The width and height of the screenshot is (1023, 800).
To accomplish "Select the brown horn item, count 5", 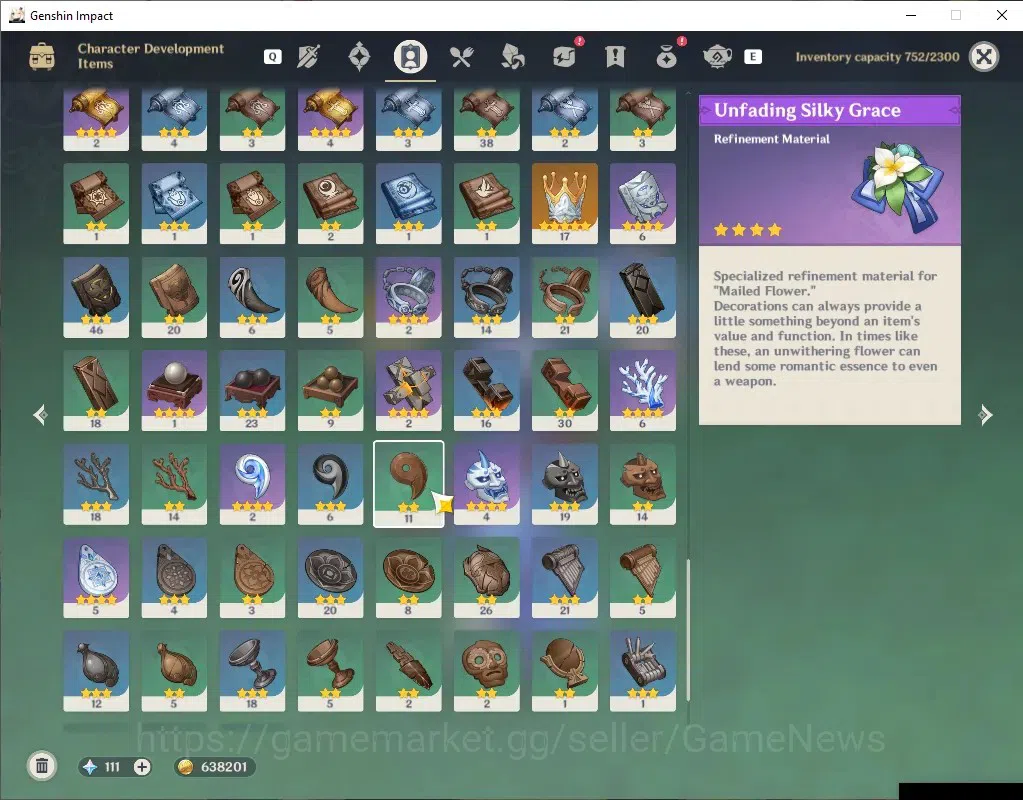I will (330, 297).
